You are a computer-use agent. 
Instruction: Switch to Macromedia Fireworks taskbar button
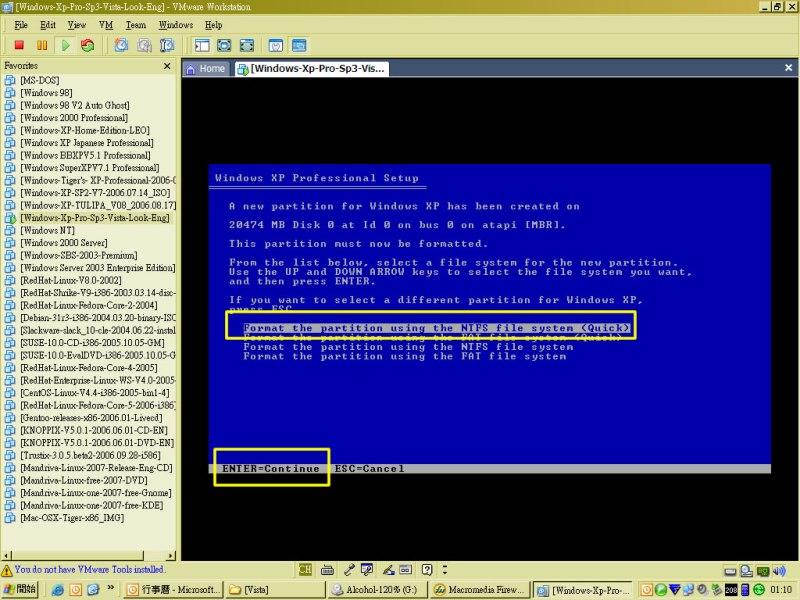(479, 590)
